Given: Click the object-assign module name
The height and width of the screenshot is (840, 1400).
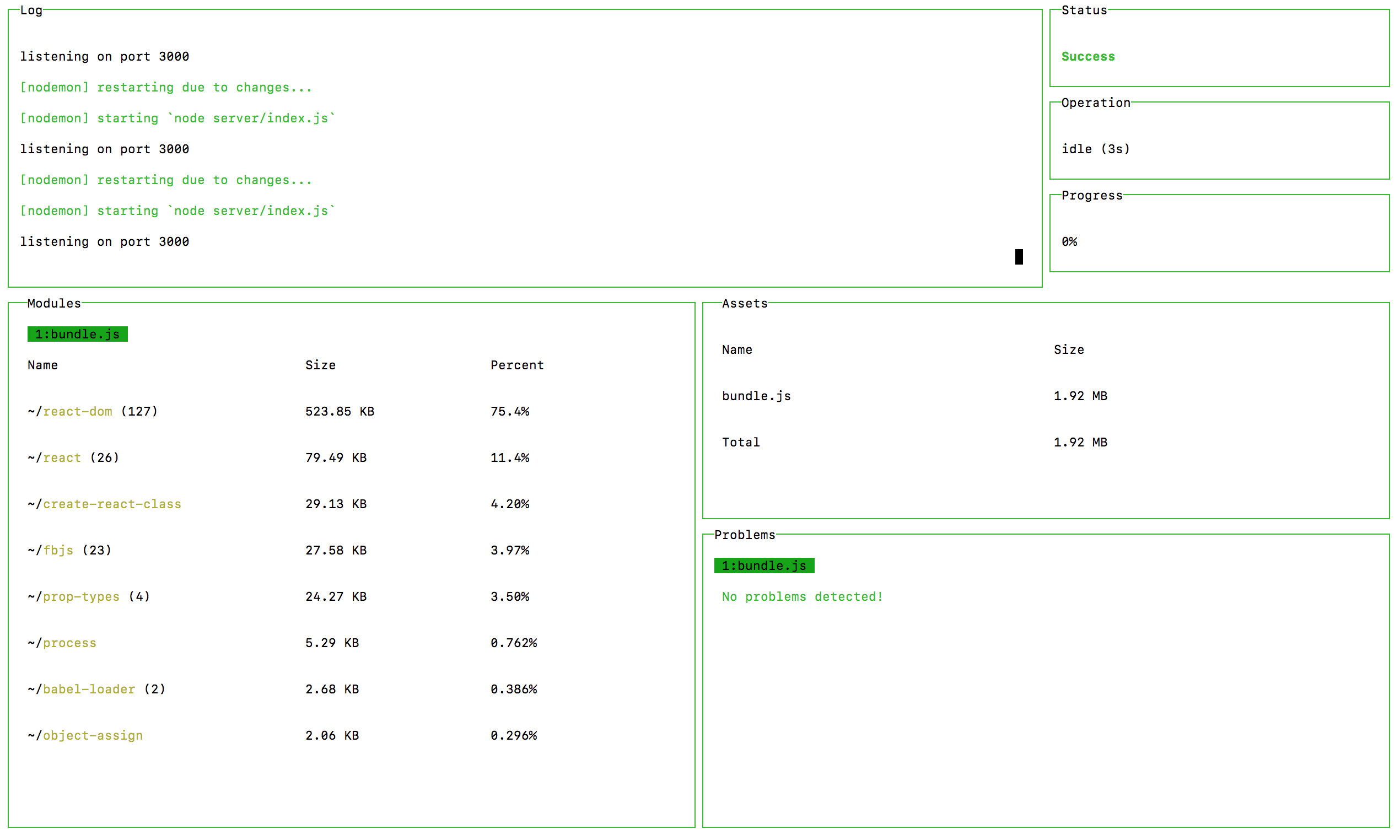Looking at the screenshot, I should 93,736.
